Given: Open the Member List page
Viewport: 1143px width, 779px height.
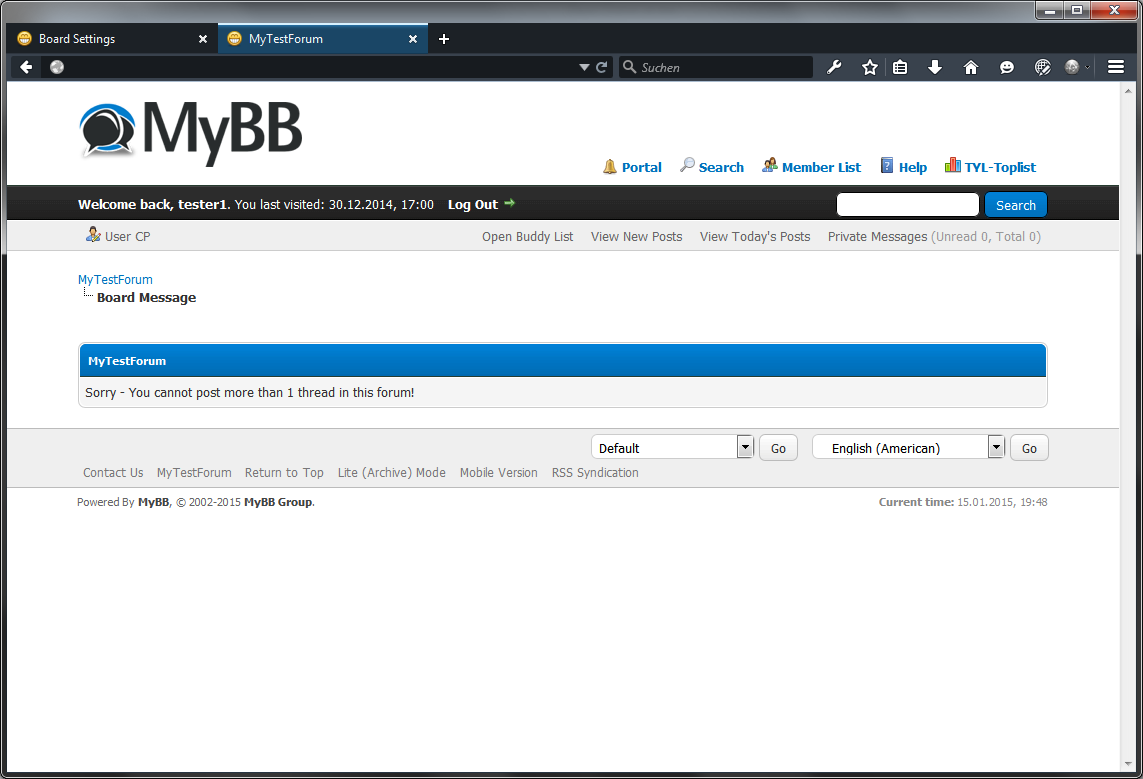Looking at the screenshot, I should [820, 167].
